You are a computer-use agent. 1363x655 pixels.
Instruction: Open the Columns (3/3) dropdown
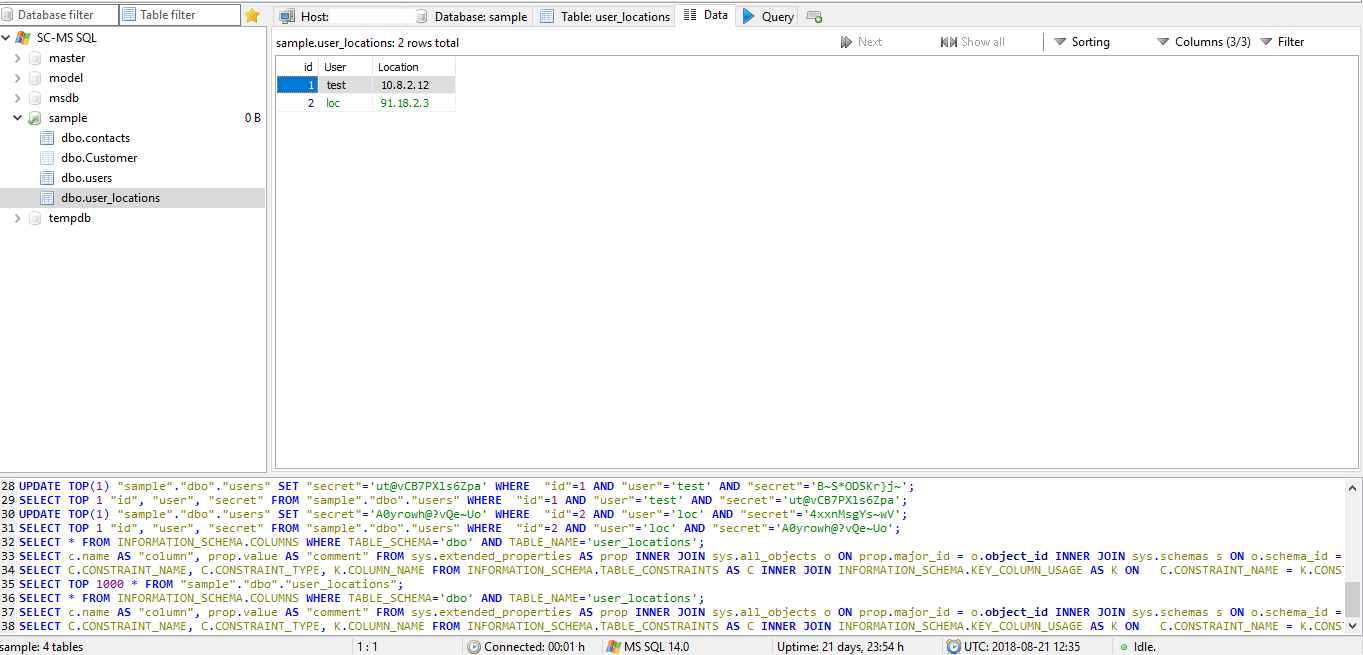tap(1203, 42)
